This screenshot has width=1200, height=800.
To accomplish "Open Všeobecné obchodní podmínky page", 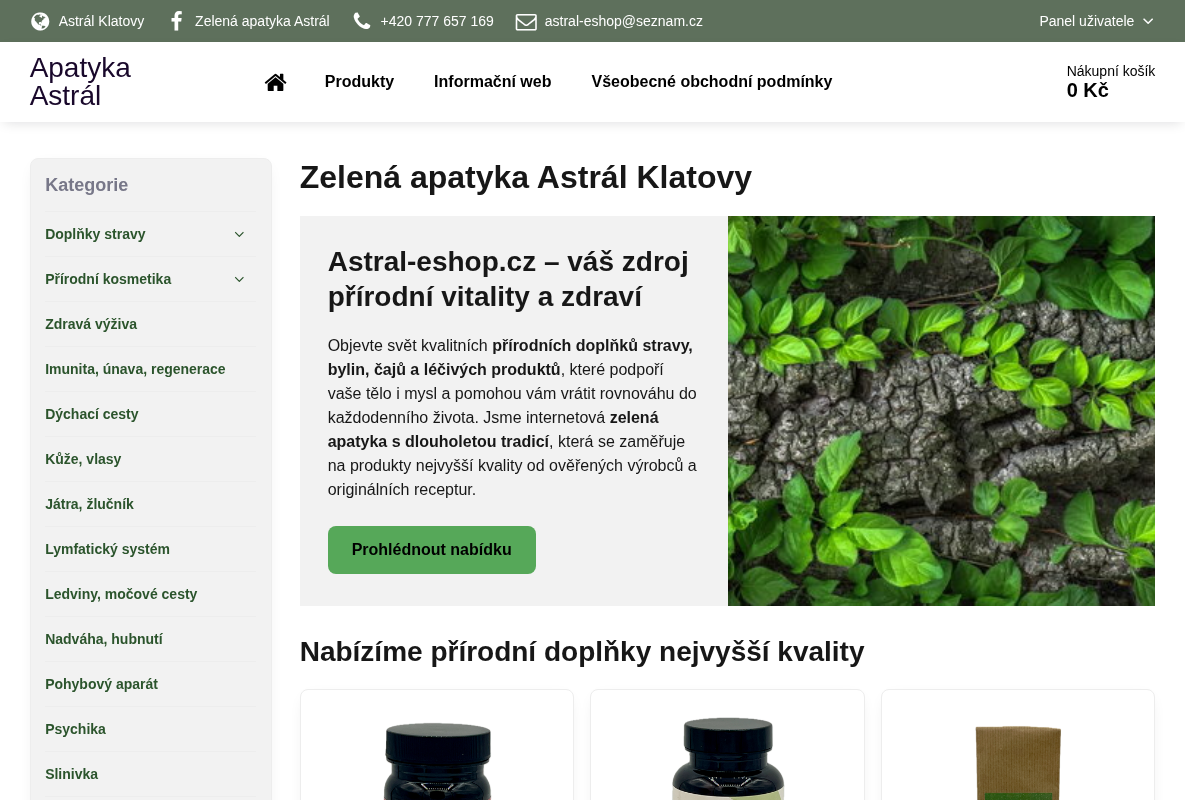I will (711, 82).
